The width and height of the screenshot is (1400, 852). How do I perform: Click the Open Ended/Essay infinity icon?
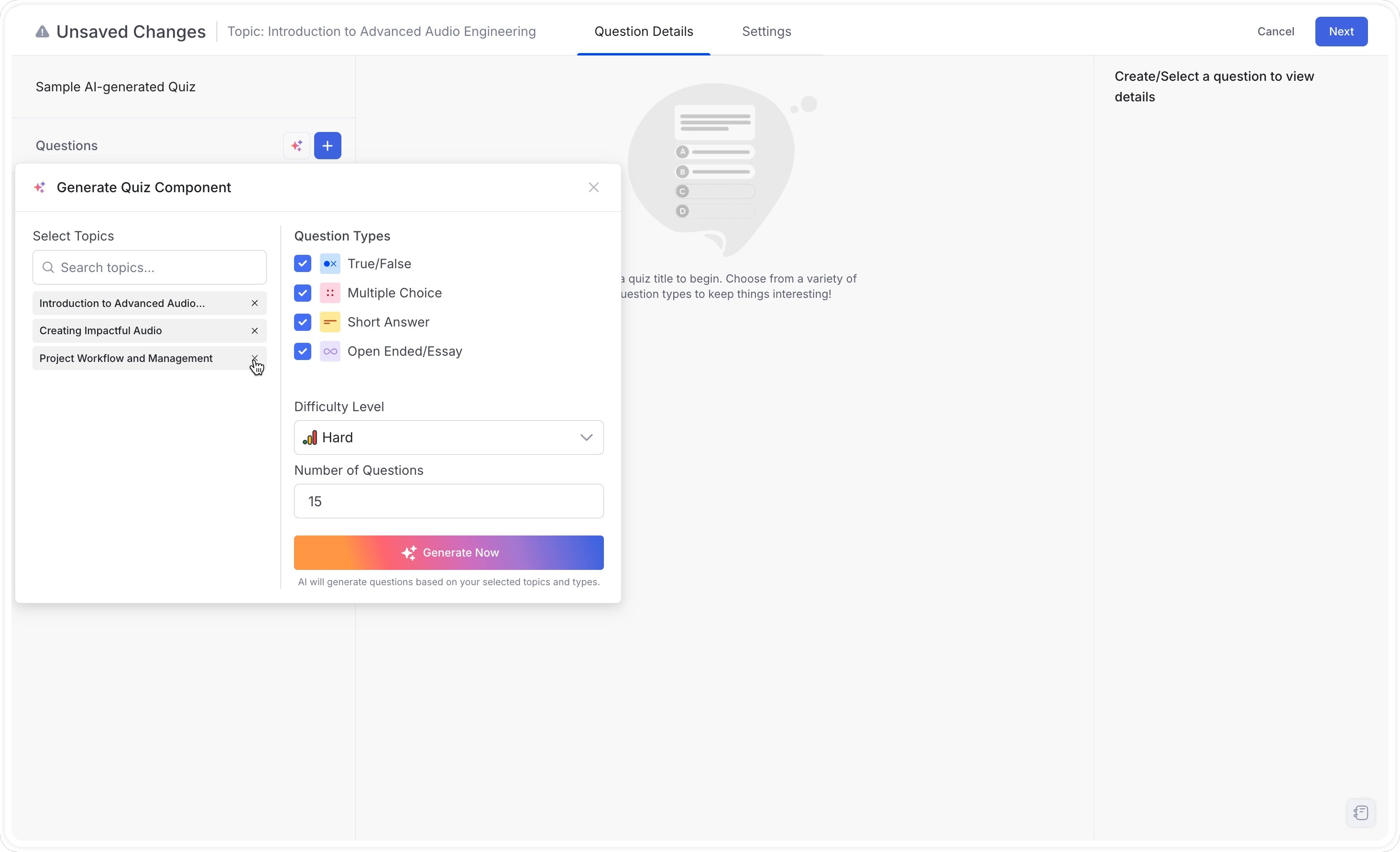[330, 351]
